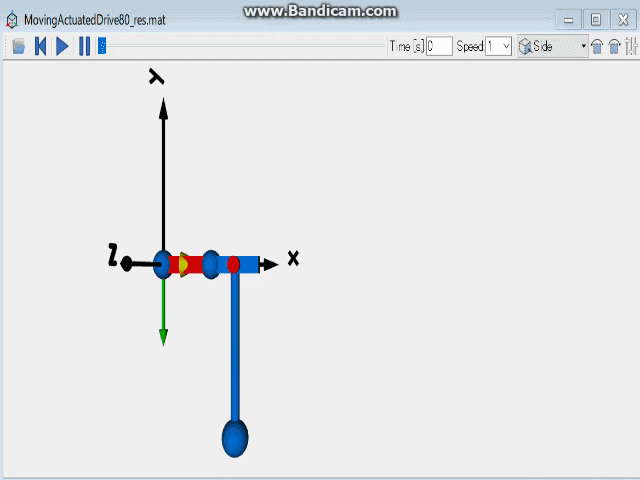Image resolution: width=640 pixels, height=480 pixels.
Task: Select the red joint dot on blue bar
Action: coord(233,264)
